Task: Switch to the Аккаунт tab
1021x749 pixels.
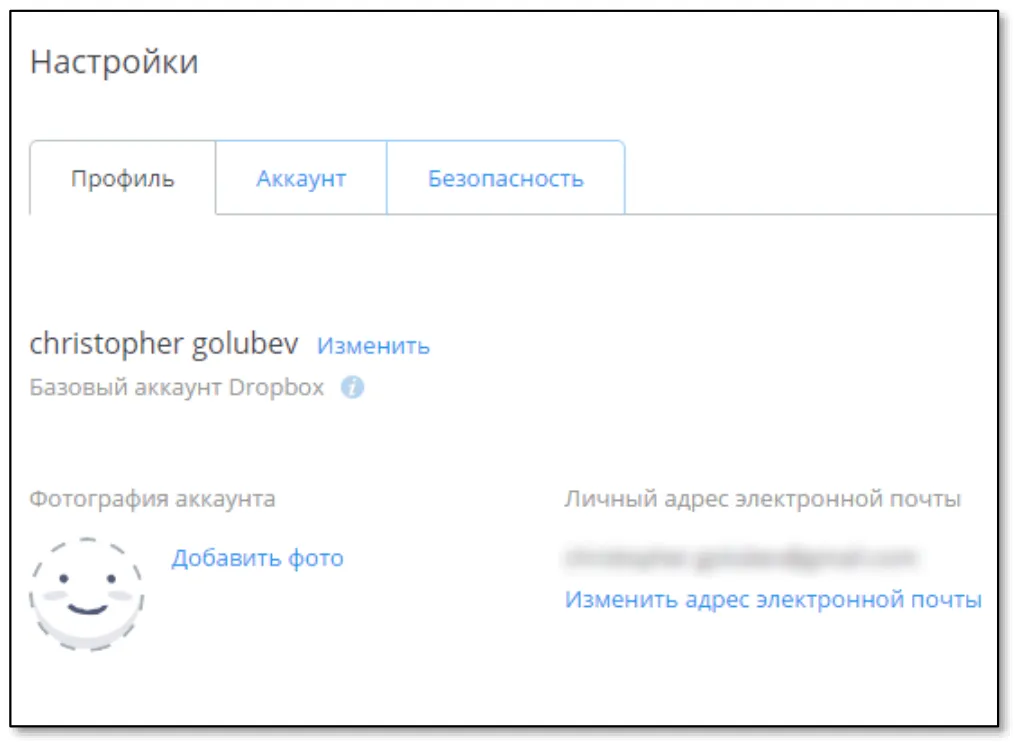Action: [x=301, y=178]
